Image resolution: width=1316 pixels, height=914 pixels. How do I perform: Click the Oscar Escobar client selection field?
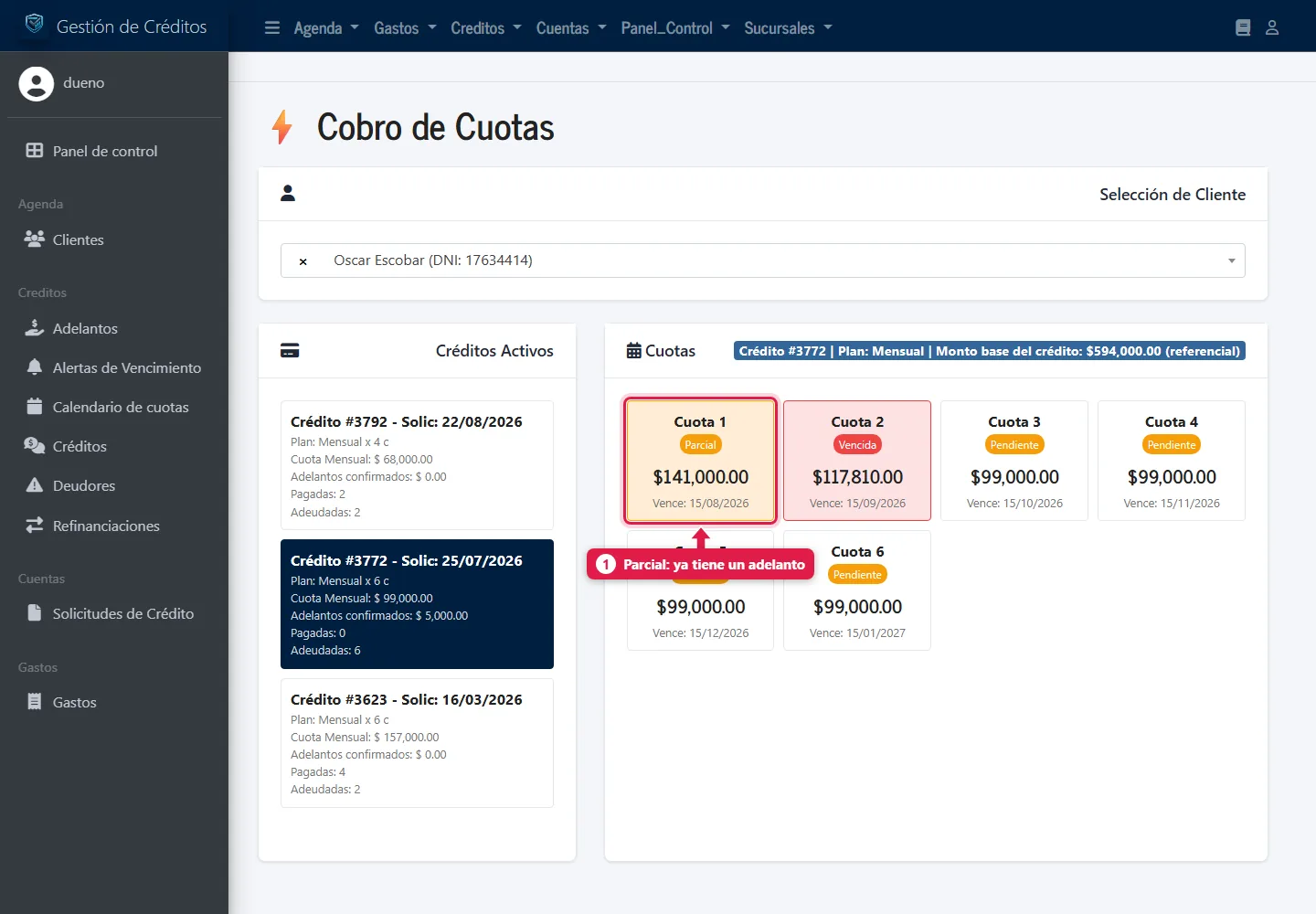763,260
